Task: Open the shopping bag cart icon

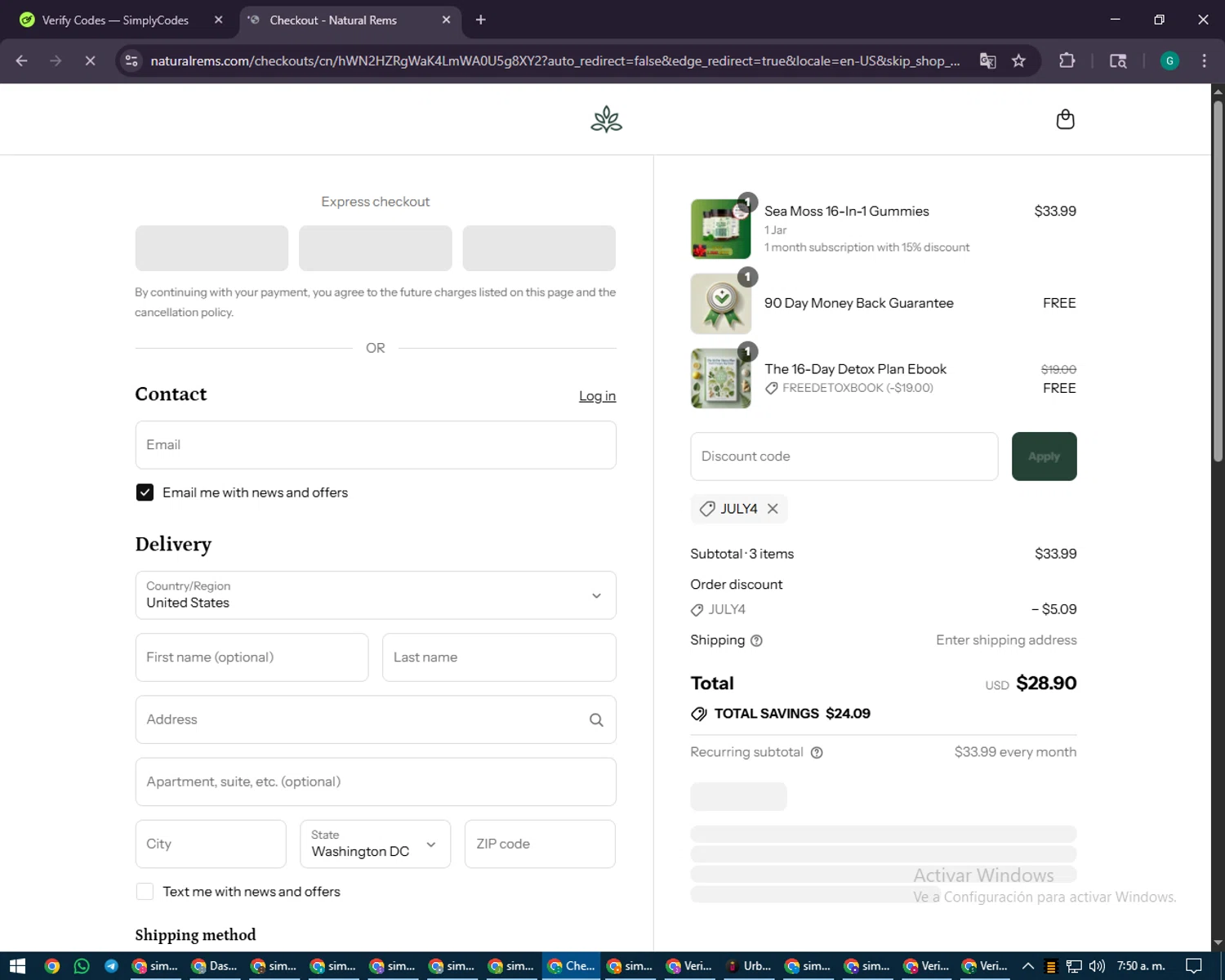Action: point(1065,119)
